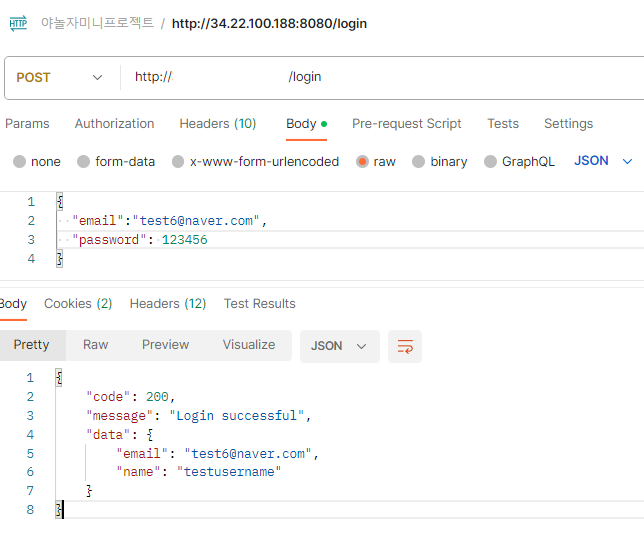Open the request Settings tab
The width and height of the screenshot is (644, 538).
[568, 124]
